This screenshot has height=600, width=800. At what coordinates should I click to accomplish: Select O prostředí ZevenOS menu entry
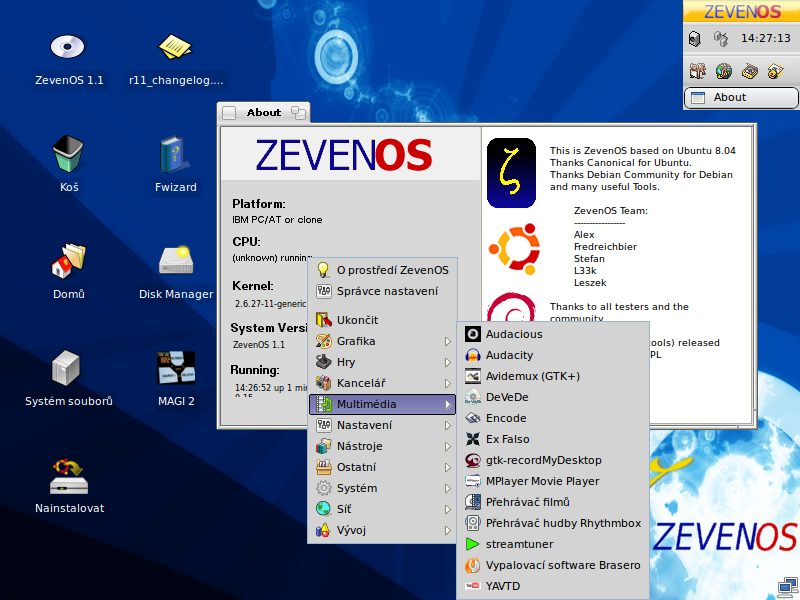[382, 270]
